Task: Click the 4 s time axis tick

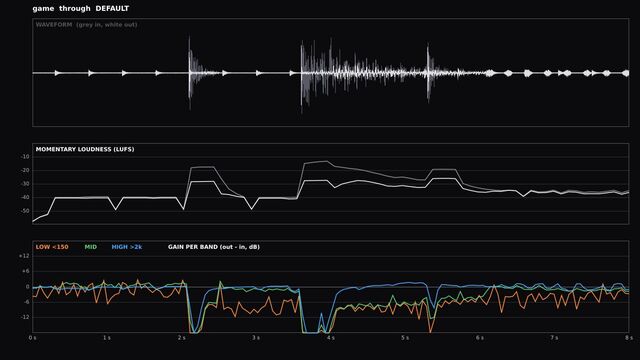Action: pos(331,338)
